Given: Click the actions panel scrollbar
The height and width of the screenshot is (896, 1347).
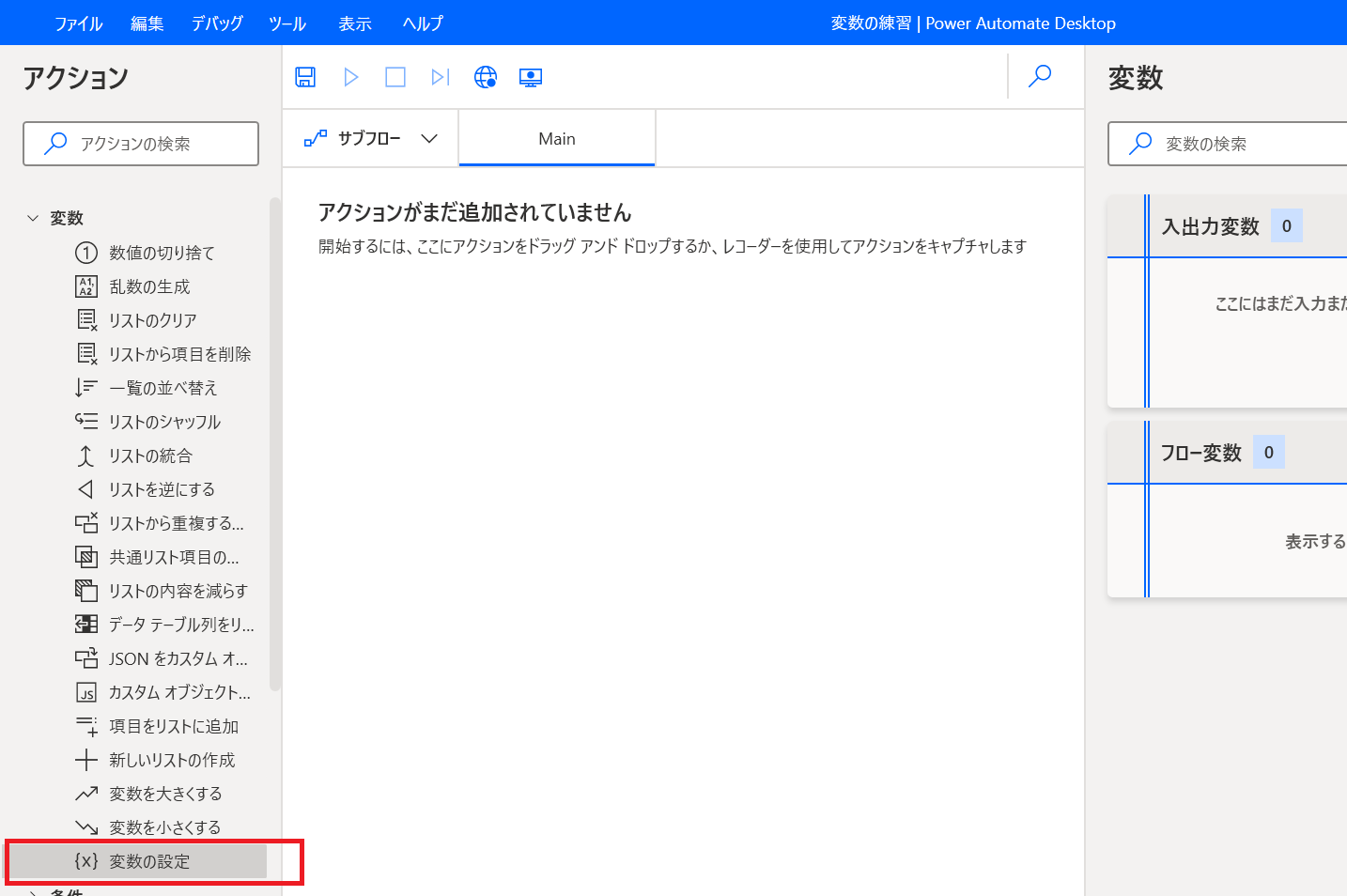Looking at the screenshot, I should click(274, 443).
